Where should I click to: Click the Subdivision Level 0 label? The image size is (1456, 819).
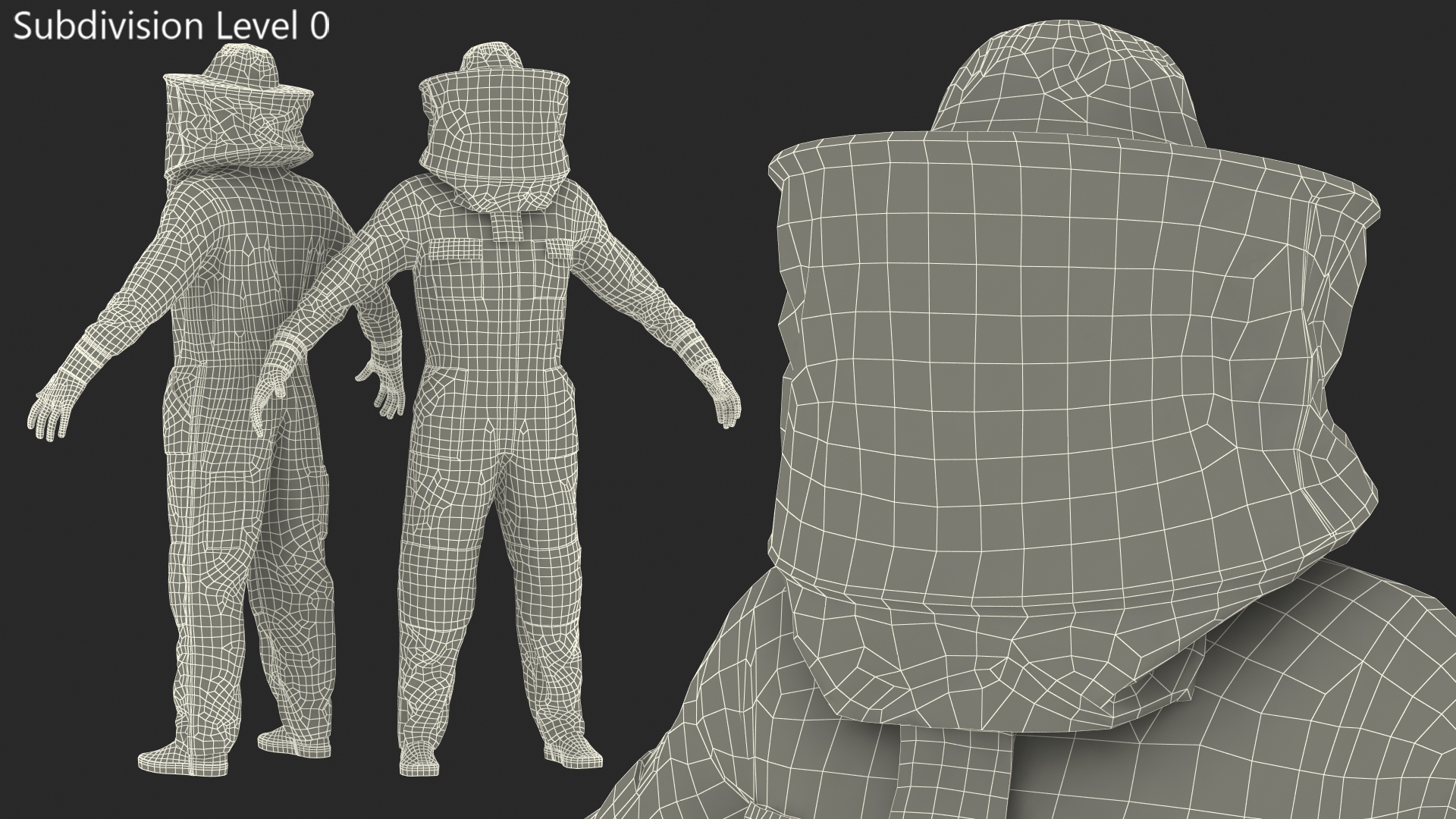(171, 27)
